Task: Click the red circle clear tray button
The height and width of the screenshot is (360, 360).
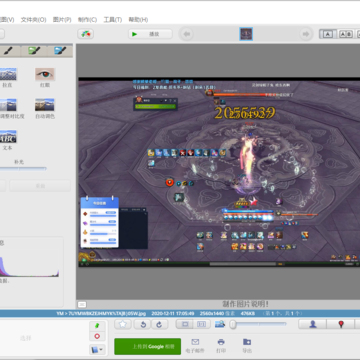Action: pos(97,336)
